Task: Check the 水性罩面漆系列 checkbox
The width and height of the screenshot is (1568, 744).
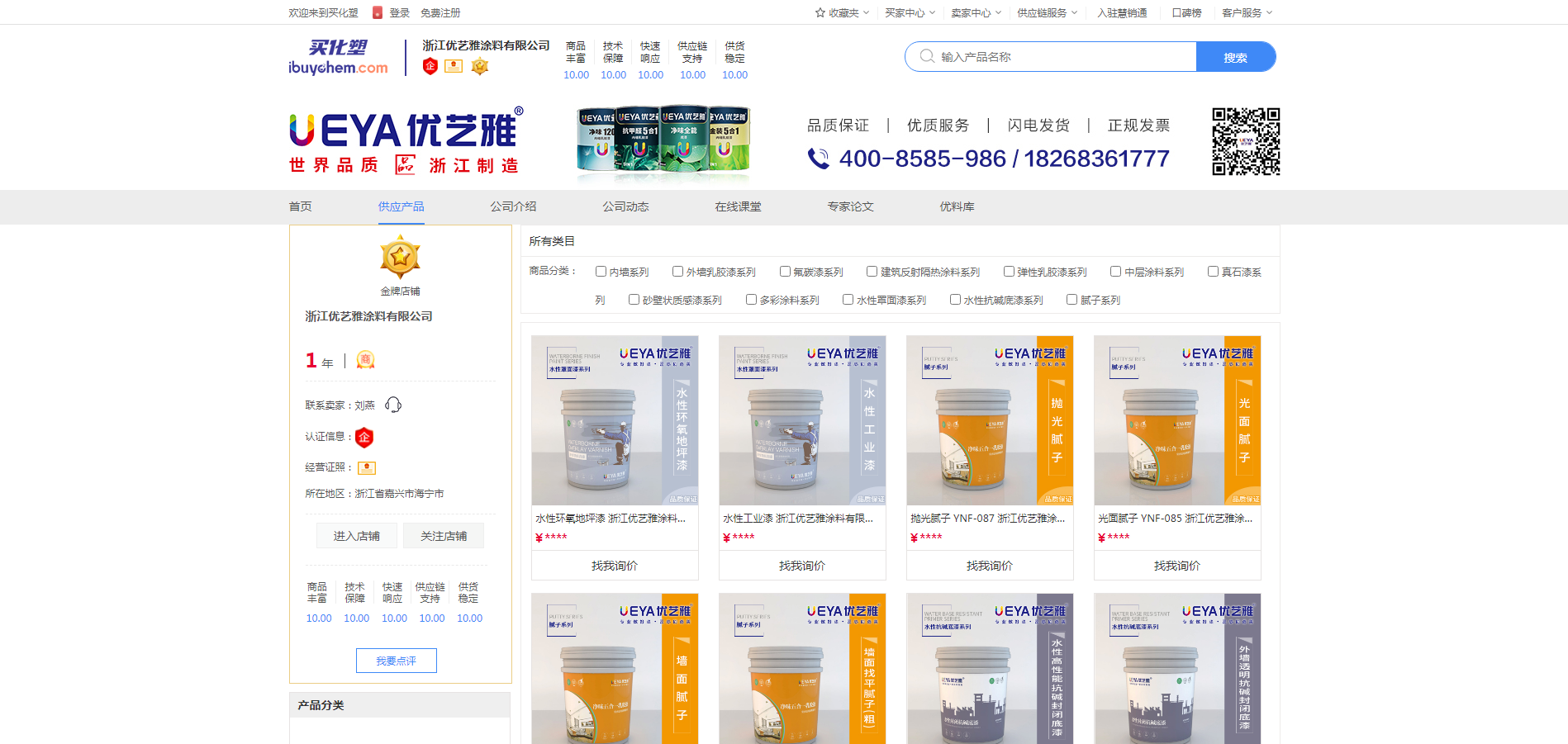Action: (x=848, y=299)
